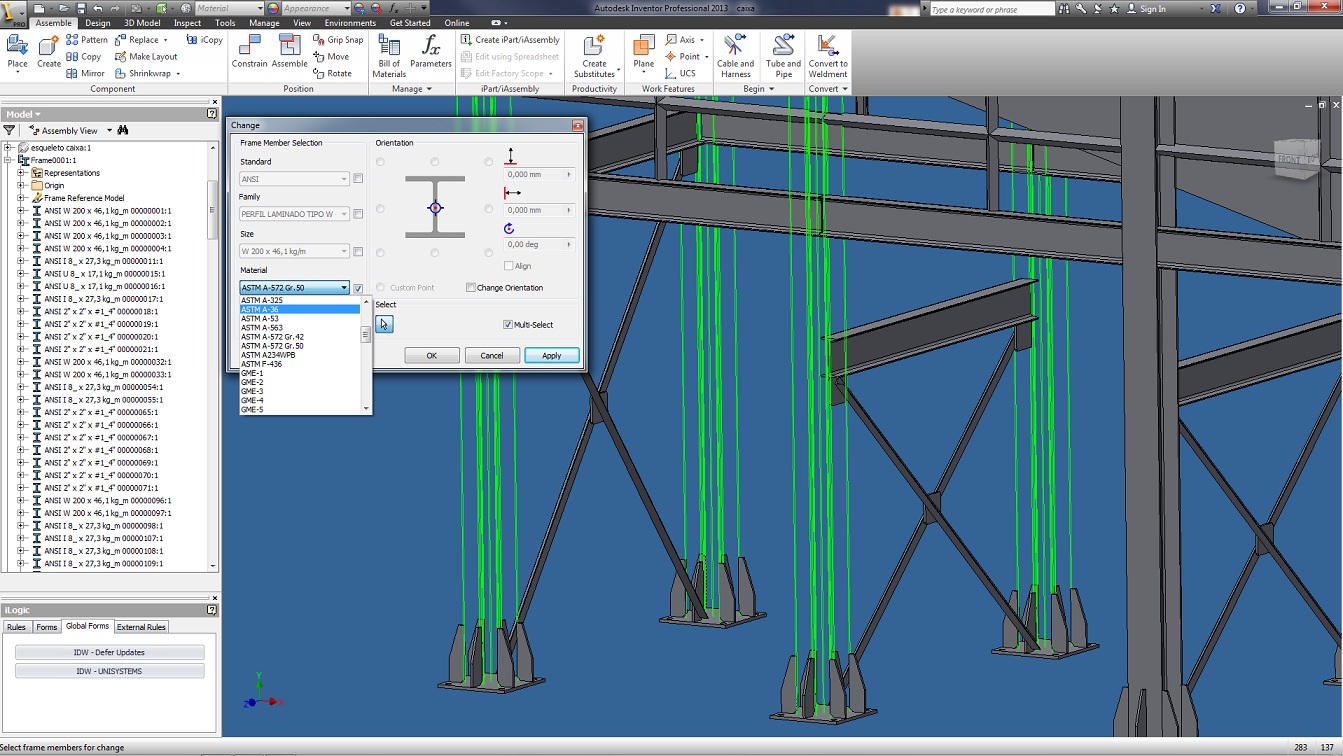This screenshot has width=1343, height=756.
Task: Select center orientation point on I-beam preview
Action: [x=435, y=208]
